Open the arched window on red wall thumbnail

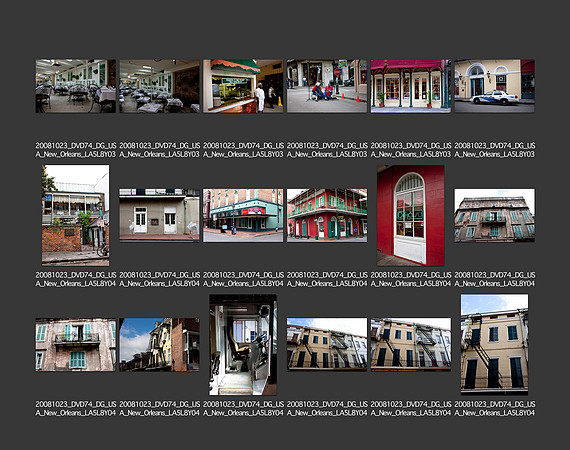[411, 216]
